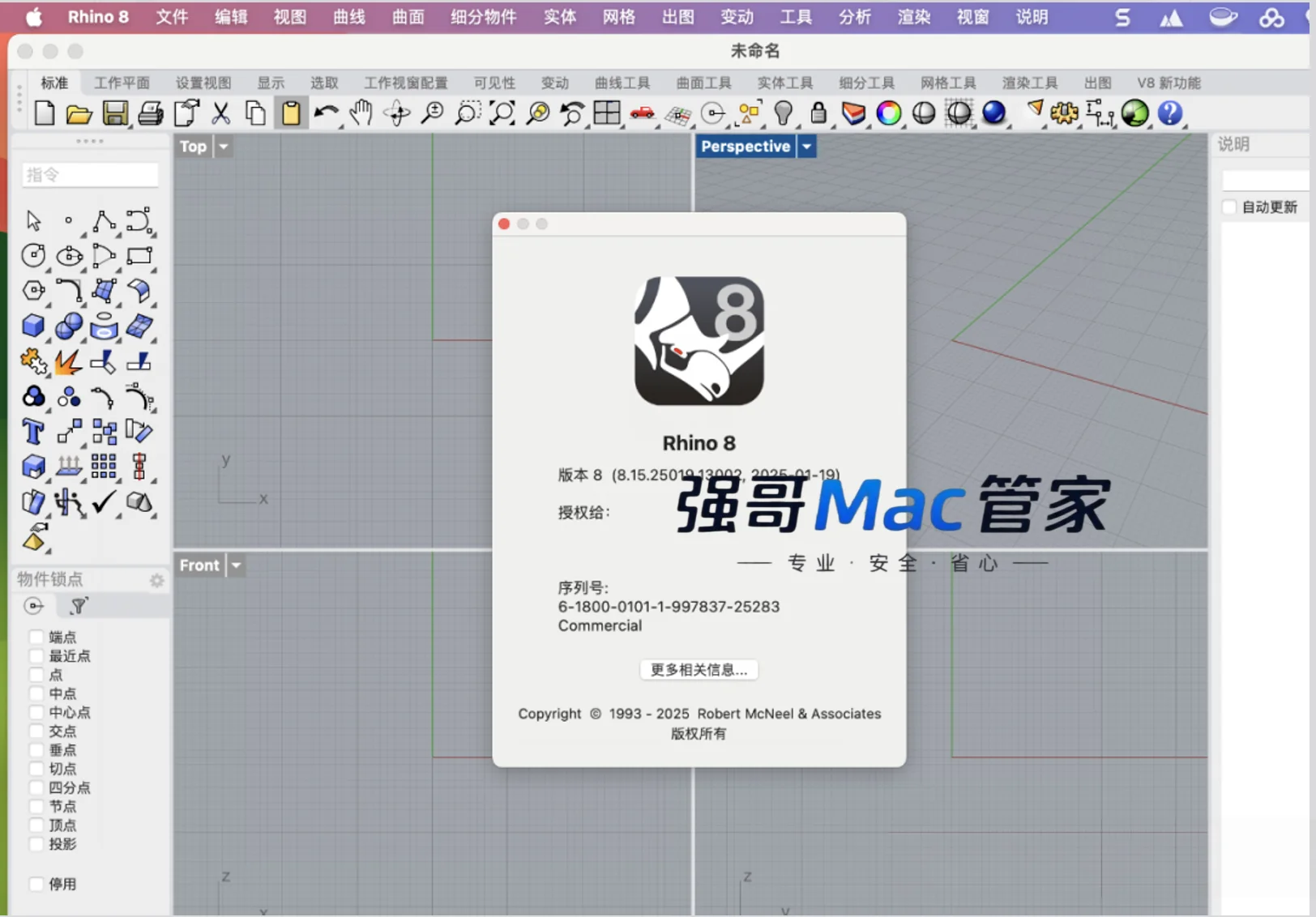Click the Cut scissors icon
Image resolution: width=1316 pixels, height=917 pixels.
(220, 113)
